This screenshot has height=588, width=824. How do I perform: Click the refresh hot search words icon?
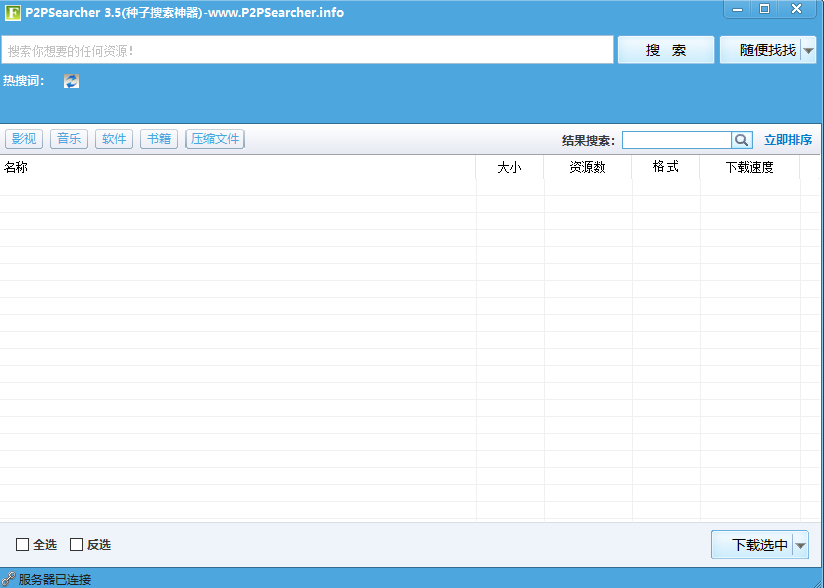(x=70, y=81)
